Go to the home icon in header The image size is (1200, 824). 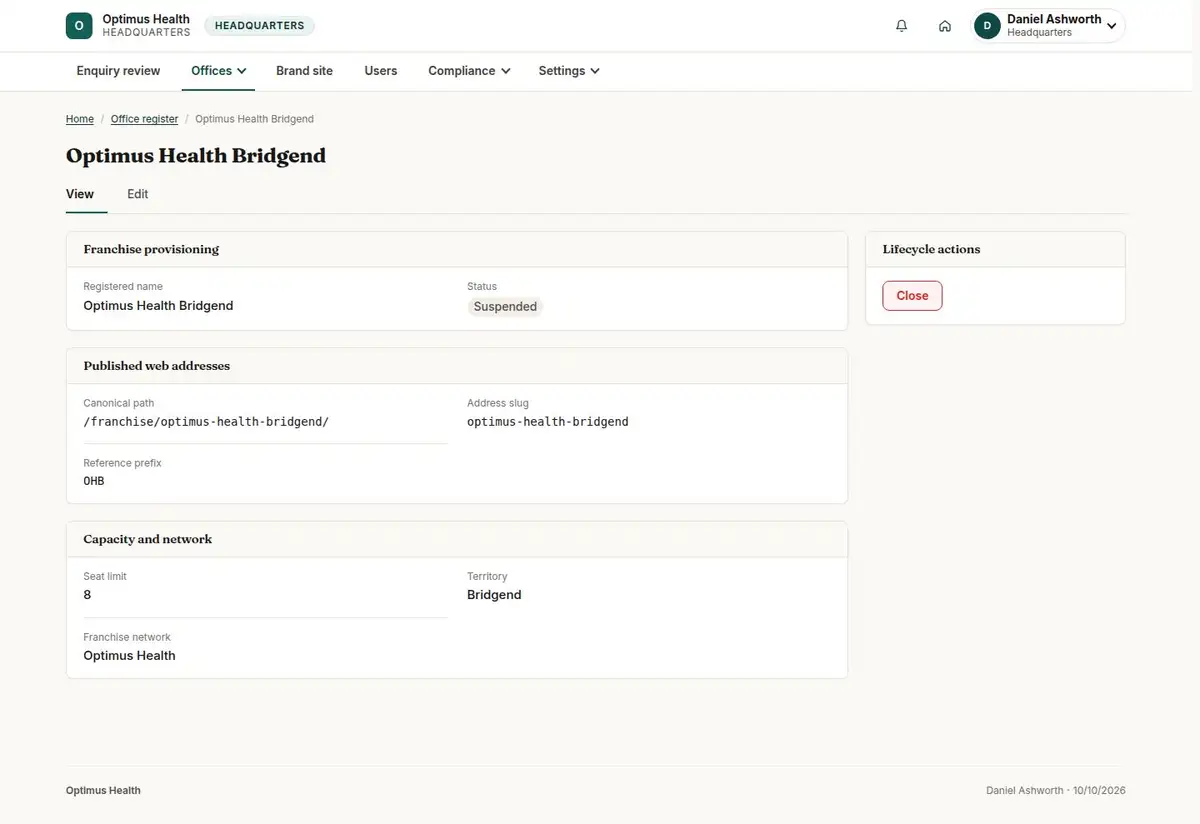(945, 26)
